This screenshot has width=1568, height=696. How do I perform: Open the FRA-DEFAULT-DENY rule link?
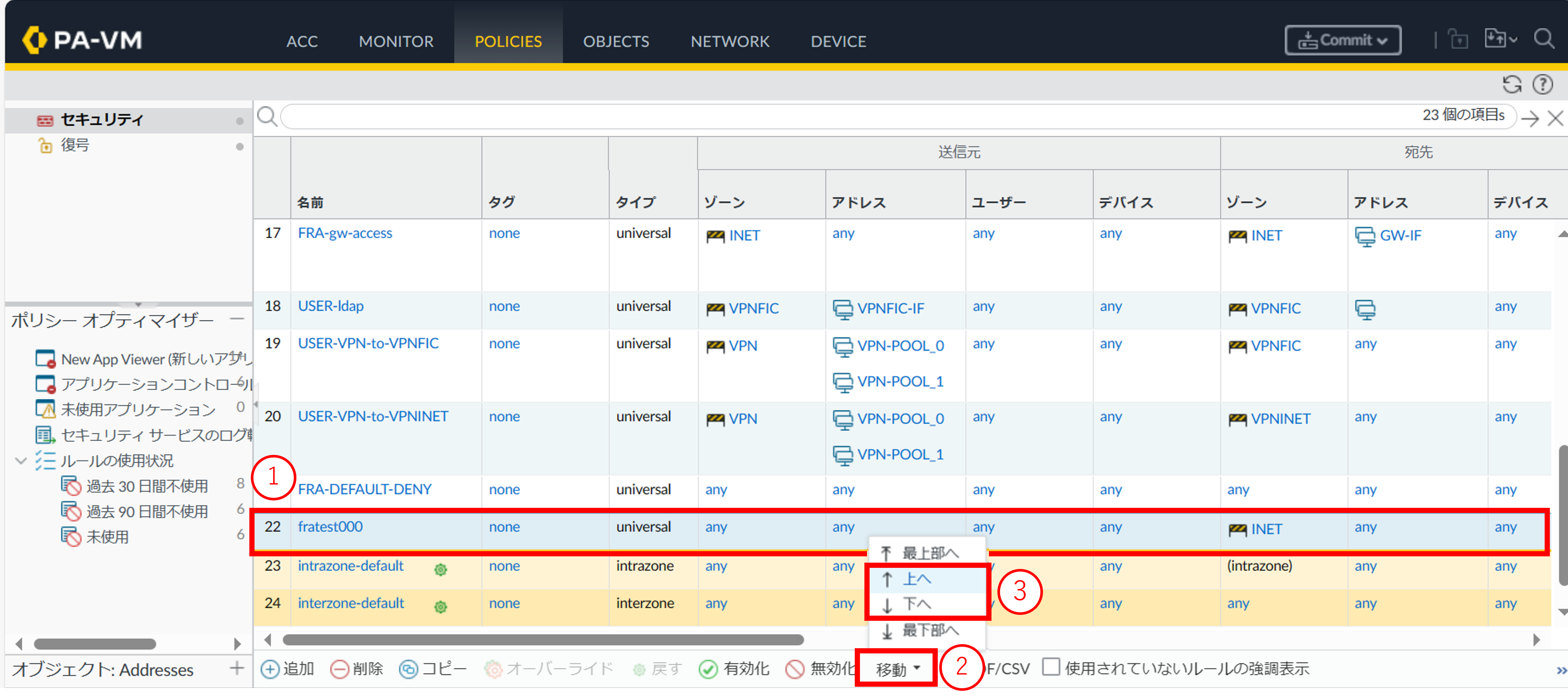click(364, 489)
